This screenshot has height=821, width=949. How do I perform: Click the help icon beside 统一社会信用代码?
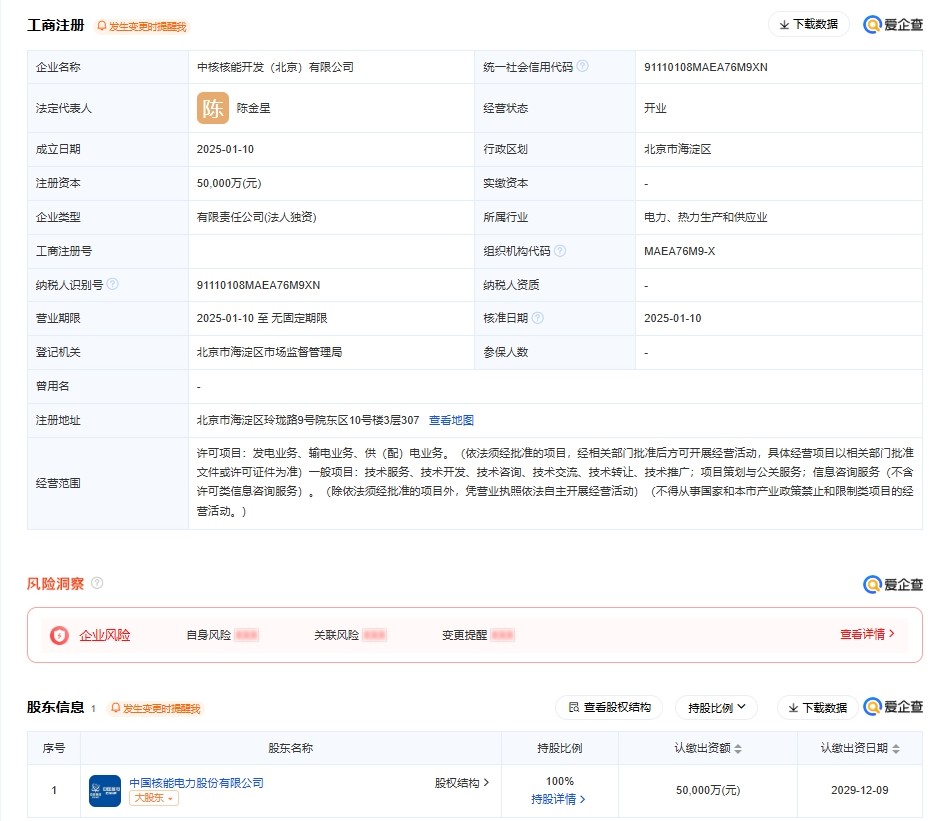tap(583, 67)
